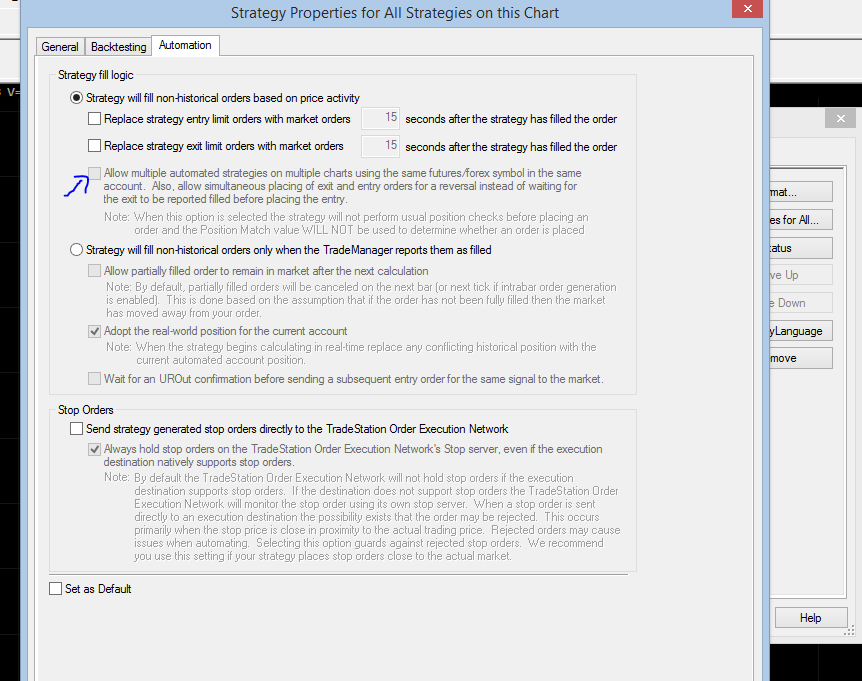The image size is (862, 681).
Task: Click the EasyLanguage button in background dialog
Action: pyautogui.click(x=801, y=331)
